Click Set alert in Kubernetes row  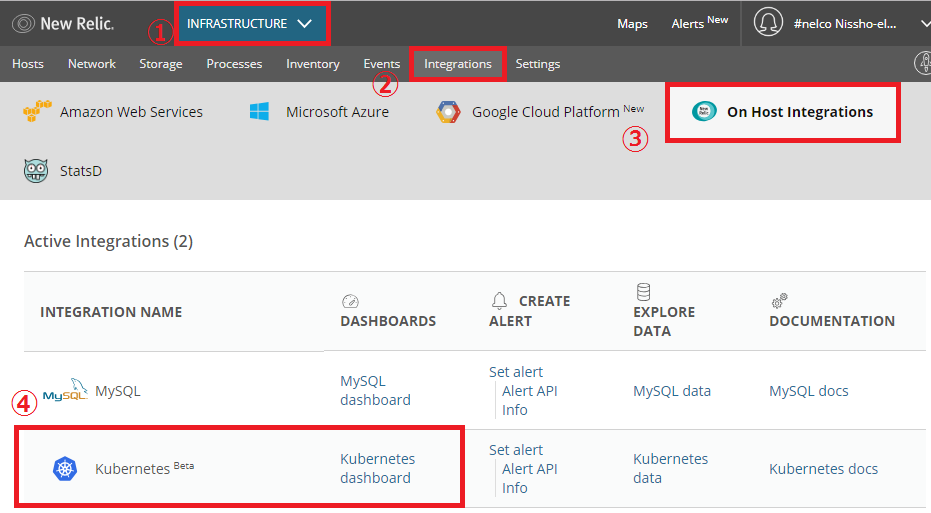pyautogui.click(x=515, y=449)
